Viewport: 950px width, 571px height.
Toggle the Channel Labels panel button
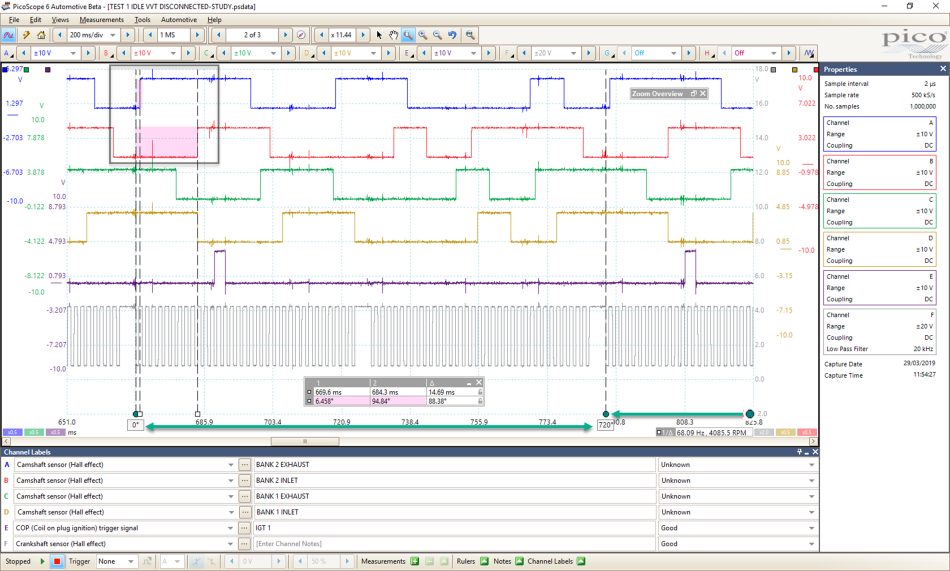(580, 561)
